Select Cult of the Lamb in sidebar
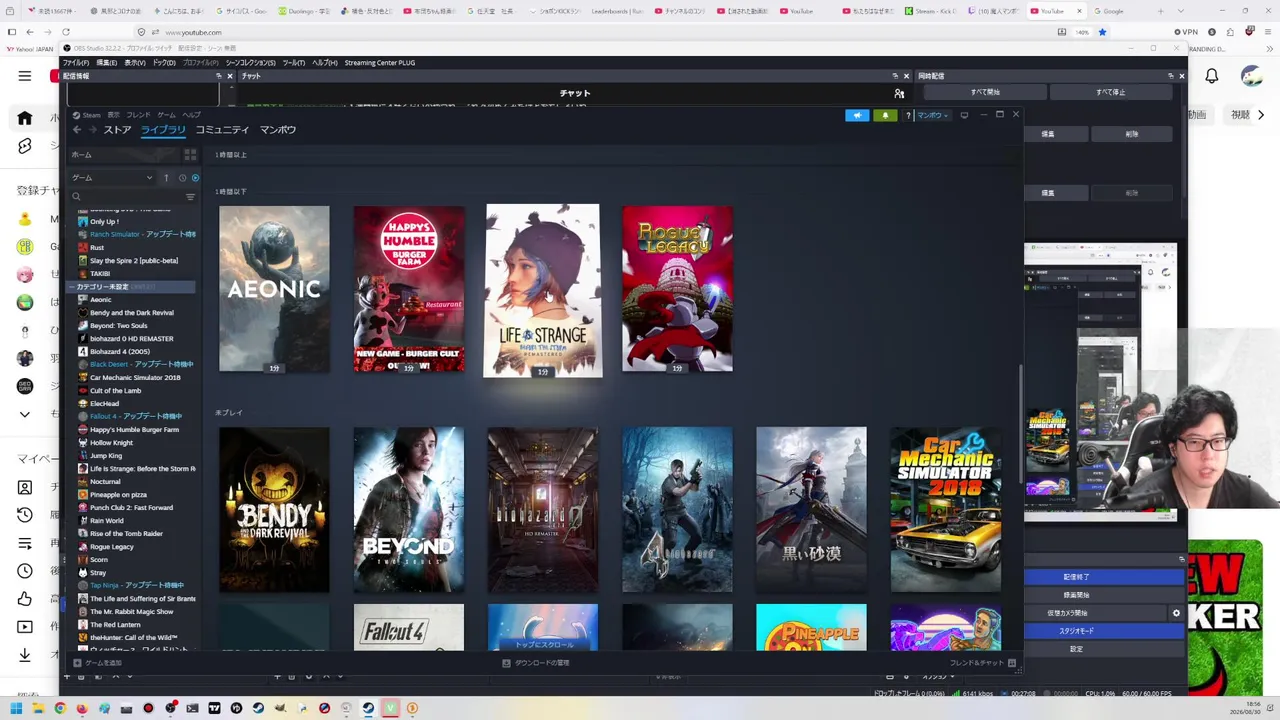This screenshot has height=720, width=1280. pos(116,391)
